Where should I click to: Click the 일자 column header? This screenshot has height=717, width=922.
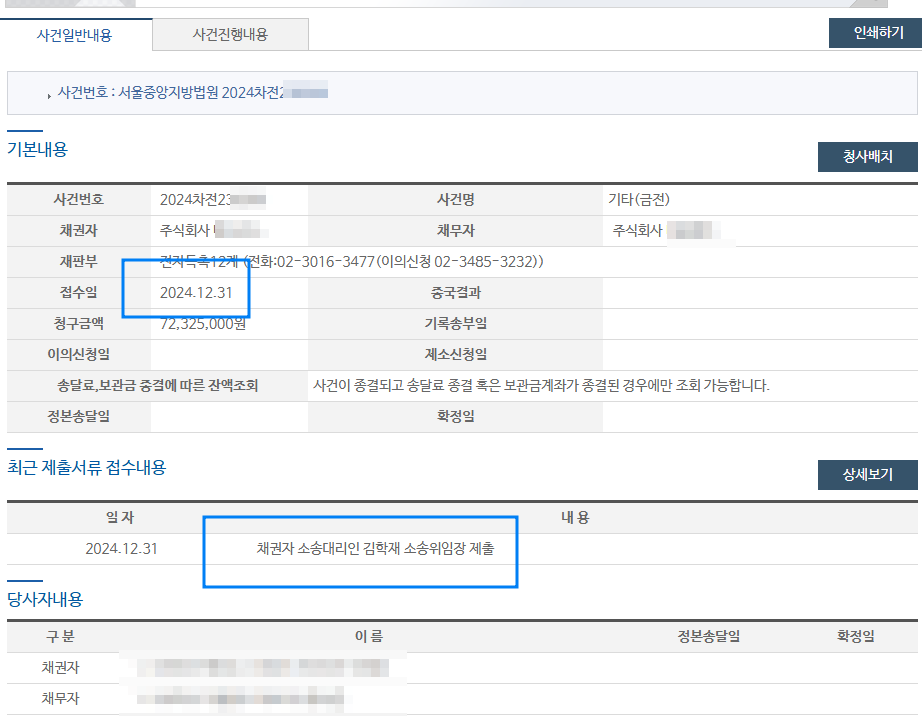click(120, 518)
